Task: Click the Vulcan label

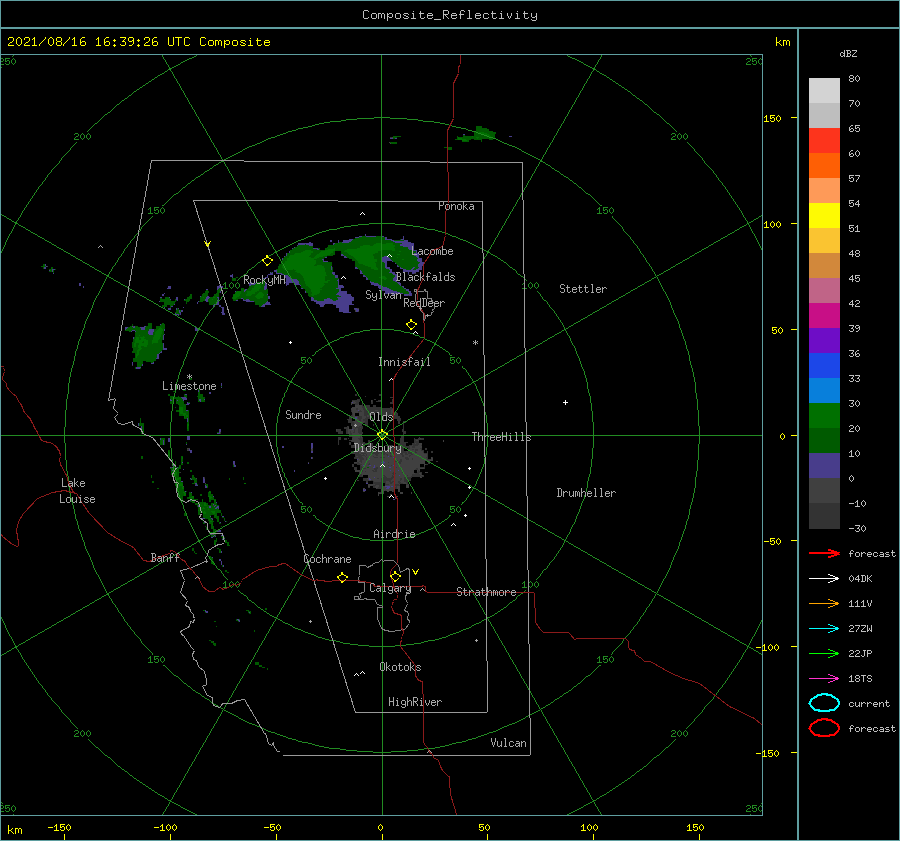Action: [508, 743]
